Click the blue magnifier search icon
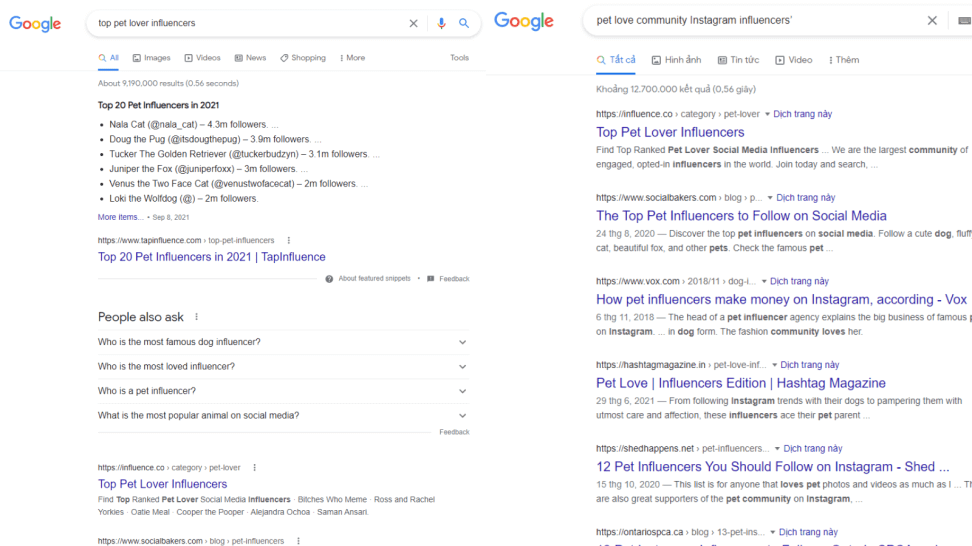Image resolution: width=972 pixels, height=546 pixels. coord(464,24)
